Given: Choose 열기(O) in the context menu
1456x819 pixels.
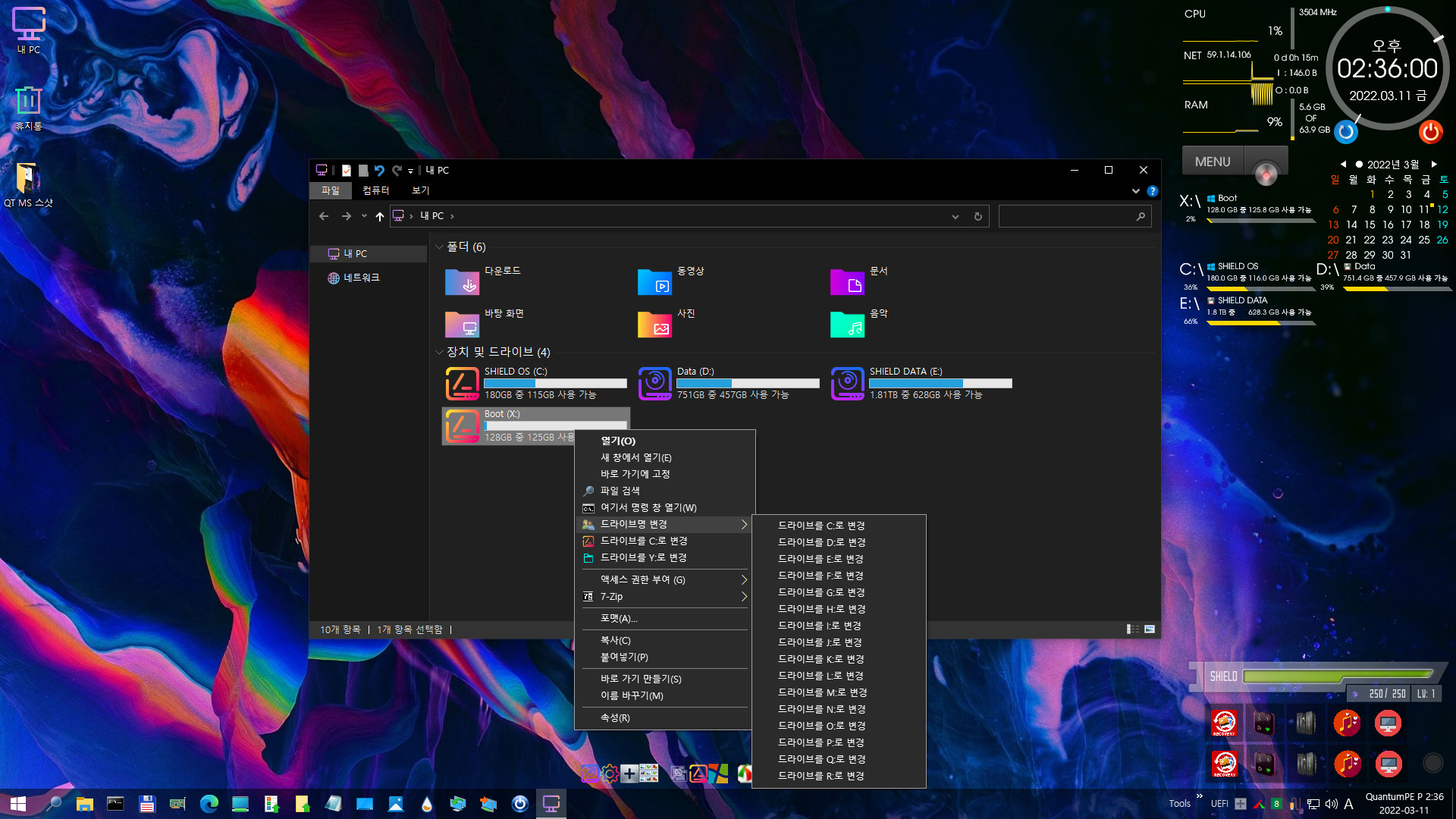Looking at the screenshot, I should point(665,441).
